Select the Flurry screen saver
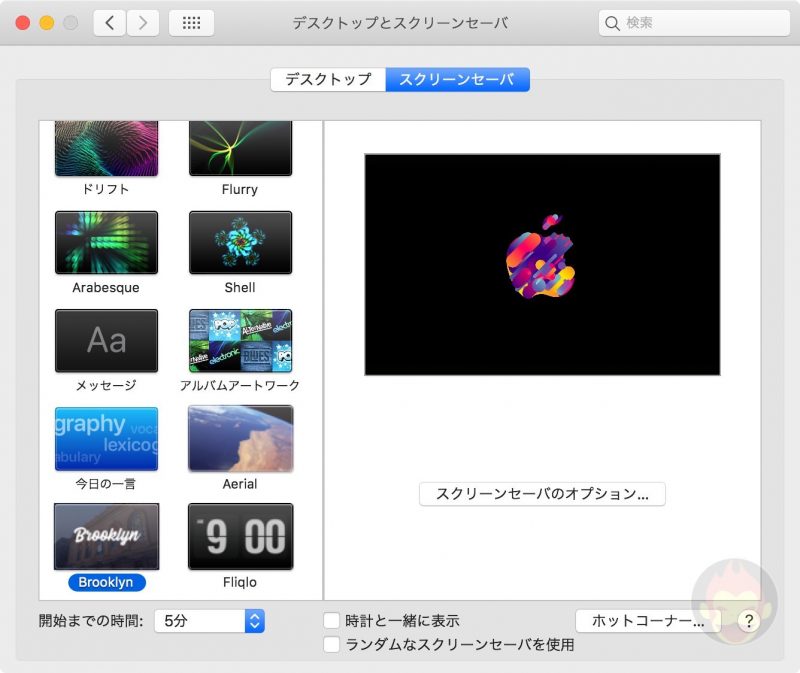Viewport: 800px width, 673px height. 240,147
